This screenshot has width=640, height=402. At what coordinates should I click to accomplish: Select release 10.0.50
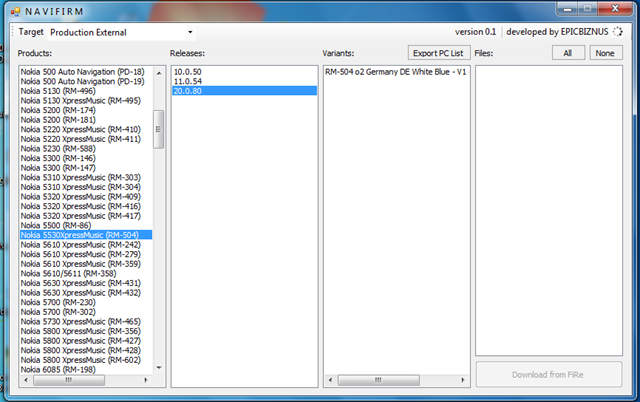pyautogui.click(x=244, y=72)
